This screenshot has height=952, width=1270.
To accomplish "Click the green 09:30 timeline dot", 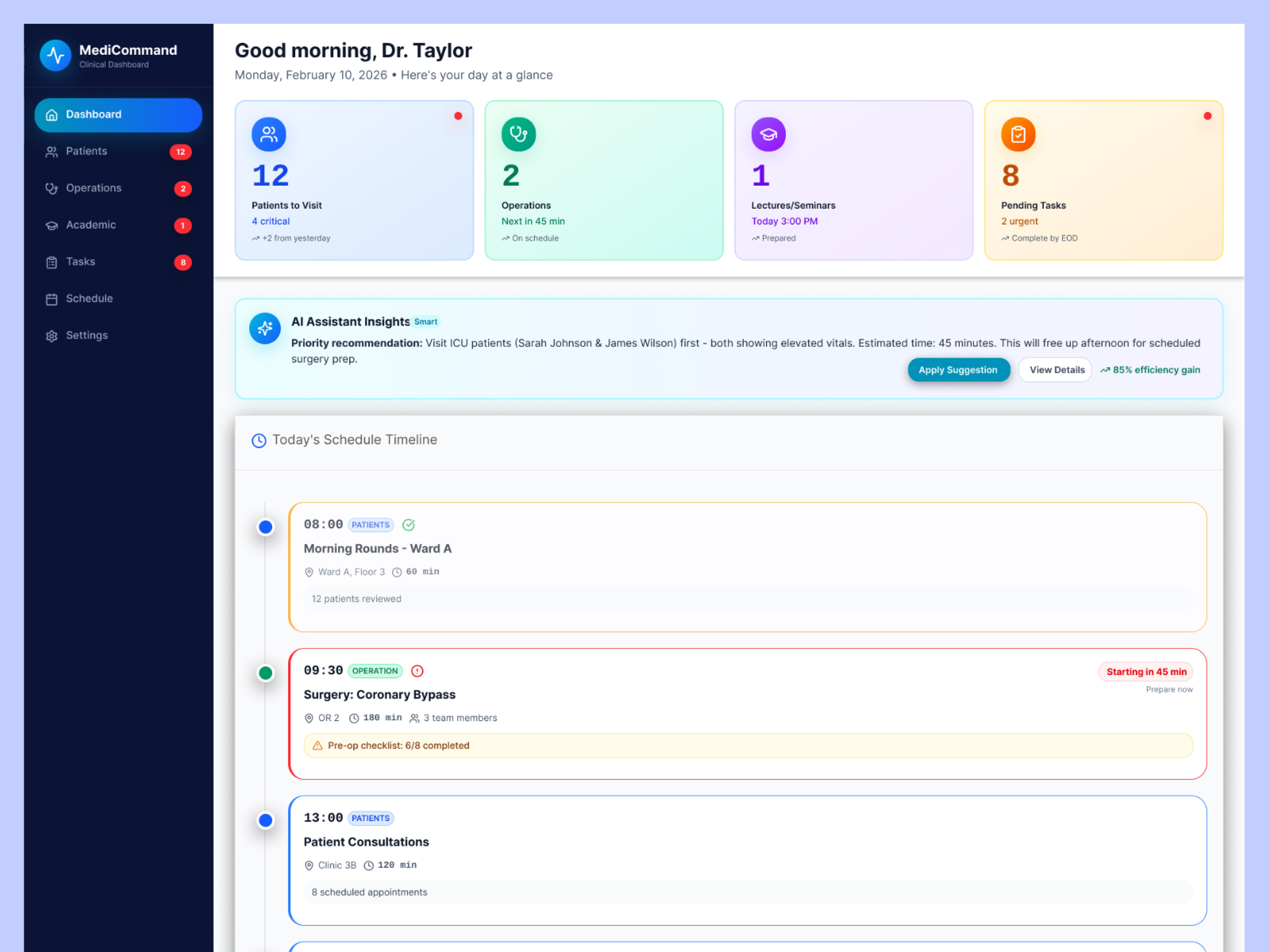I will tap(265, 672).
